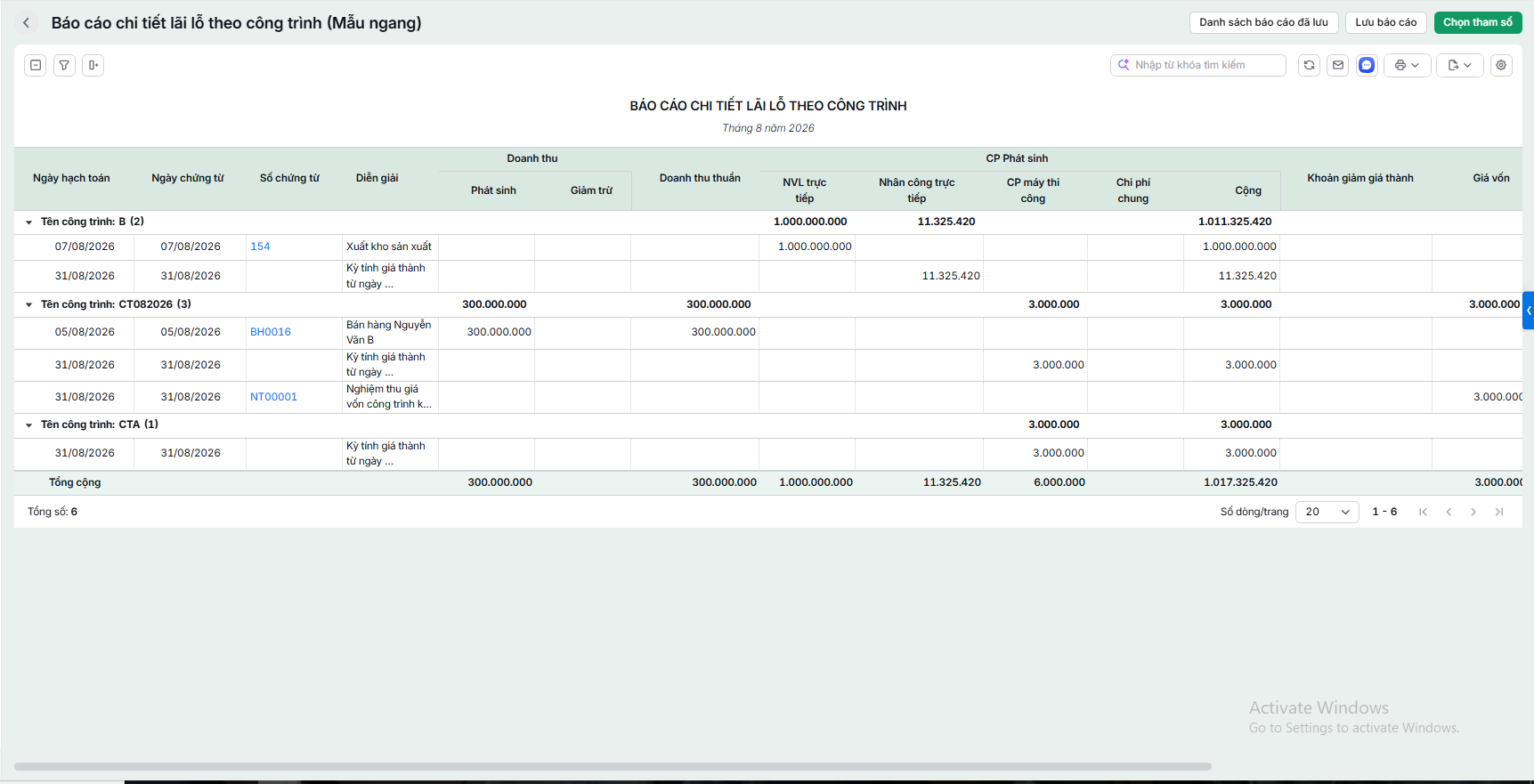Open the blue chat message icon
1534x784 pixels.
coord(1367,65)
